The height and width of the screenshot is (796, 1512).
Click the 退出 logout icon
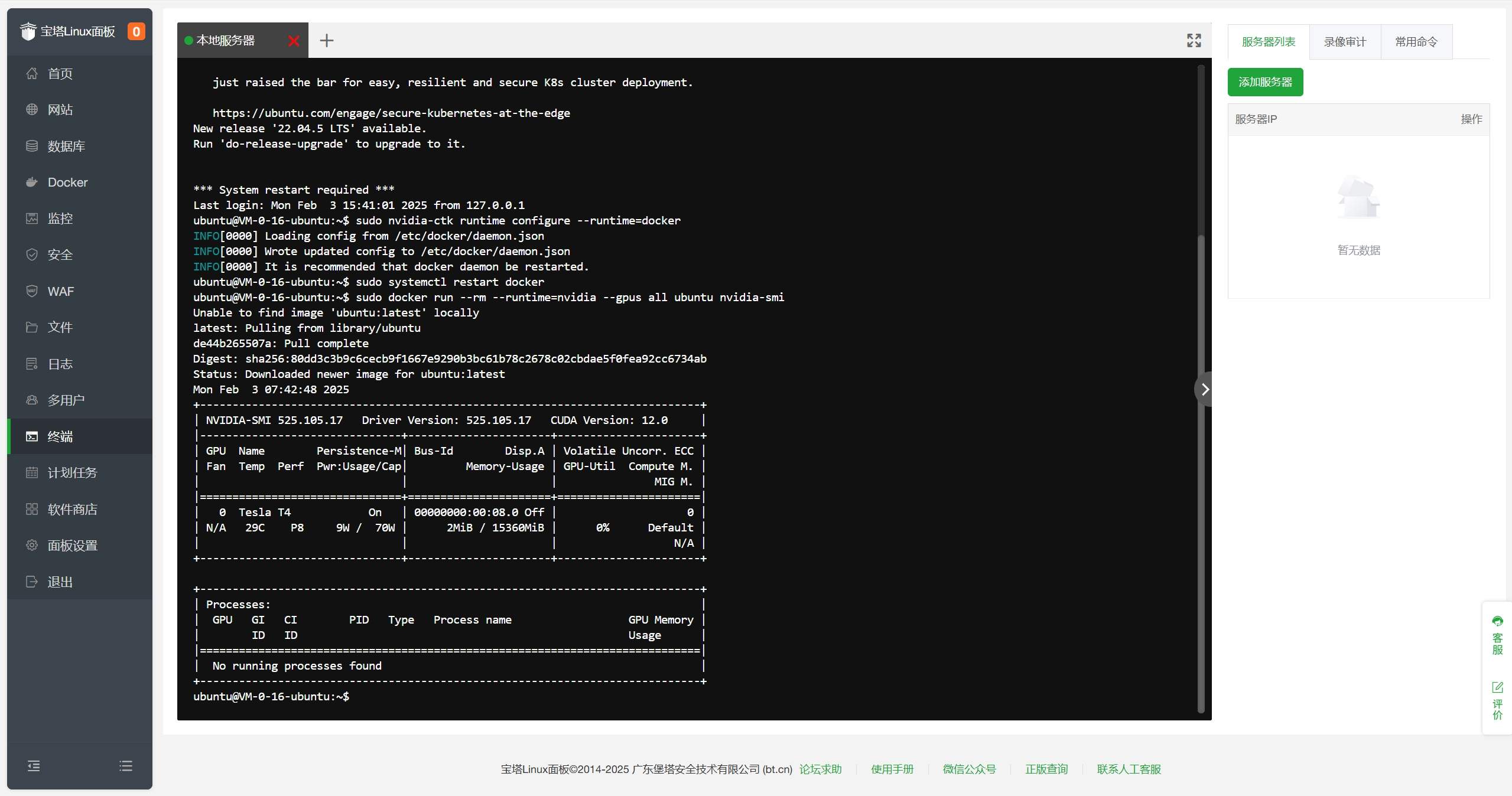tap(32, 582)
